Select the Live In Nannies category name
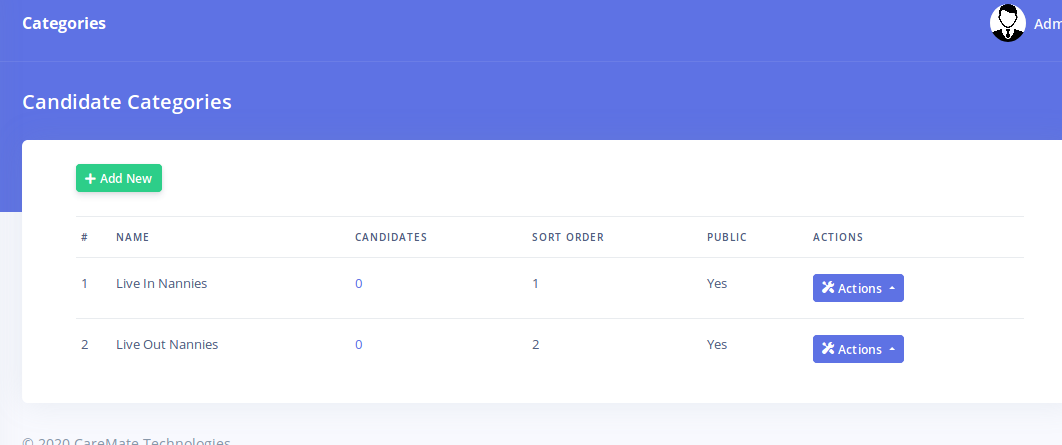Viewport: 1062px width, 445px height. point(161,284)
